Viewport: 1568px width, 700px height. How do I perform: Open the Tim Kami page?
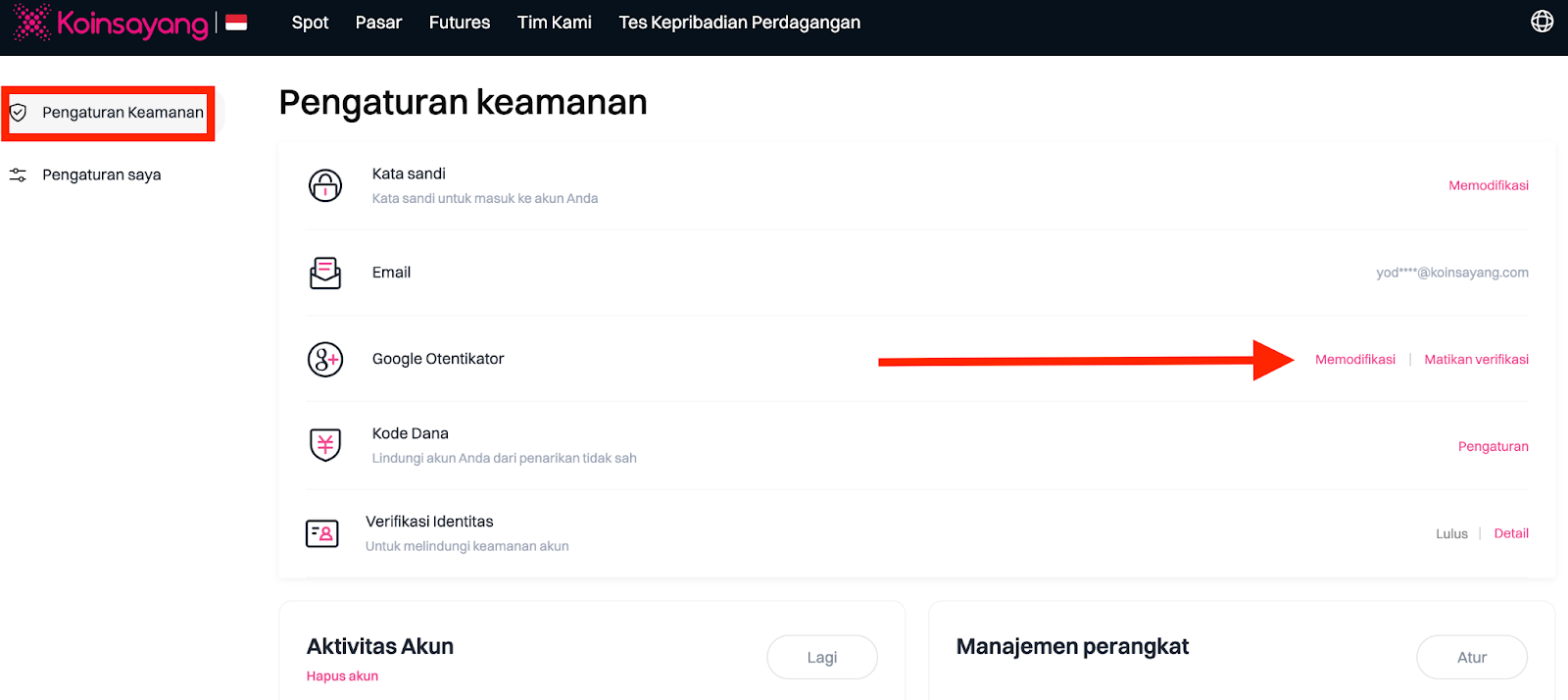point(554,23)
